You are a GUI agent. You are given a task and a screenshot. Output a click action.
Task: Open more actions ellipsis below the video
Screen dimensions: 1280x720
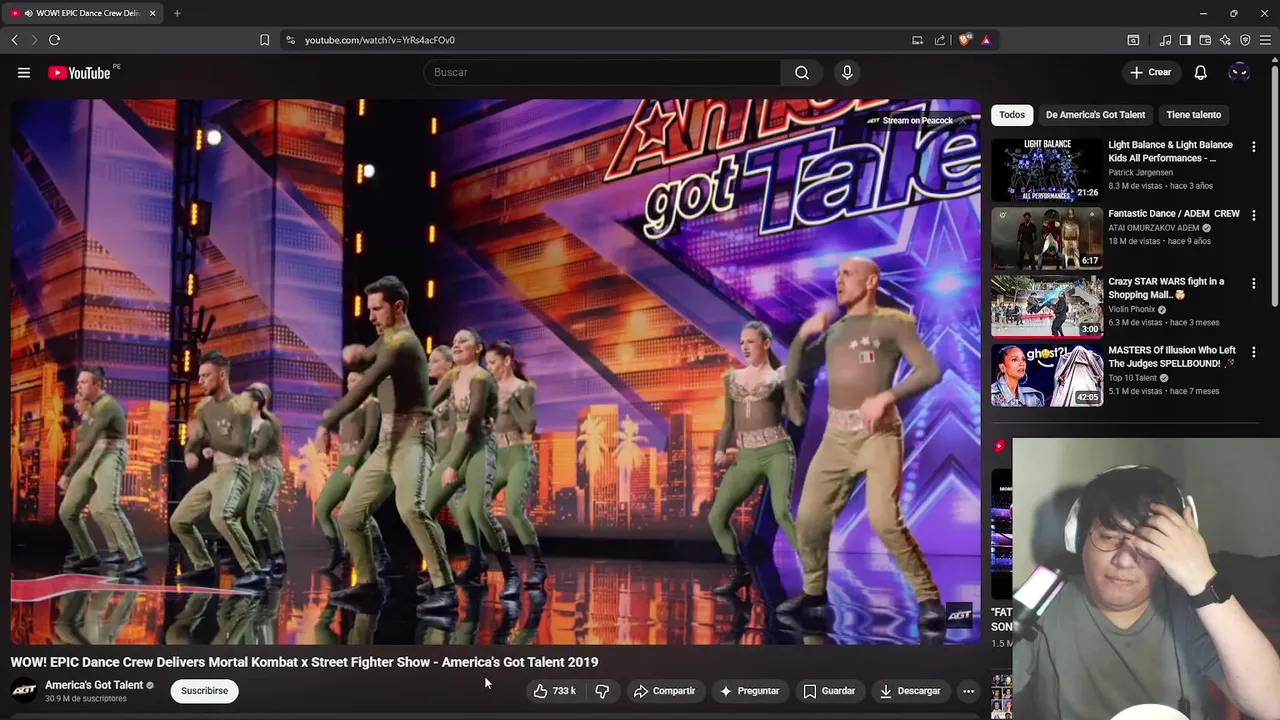968,691
